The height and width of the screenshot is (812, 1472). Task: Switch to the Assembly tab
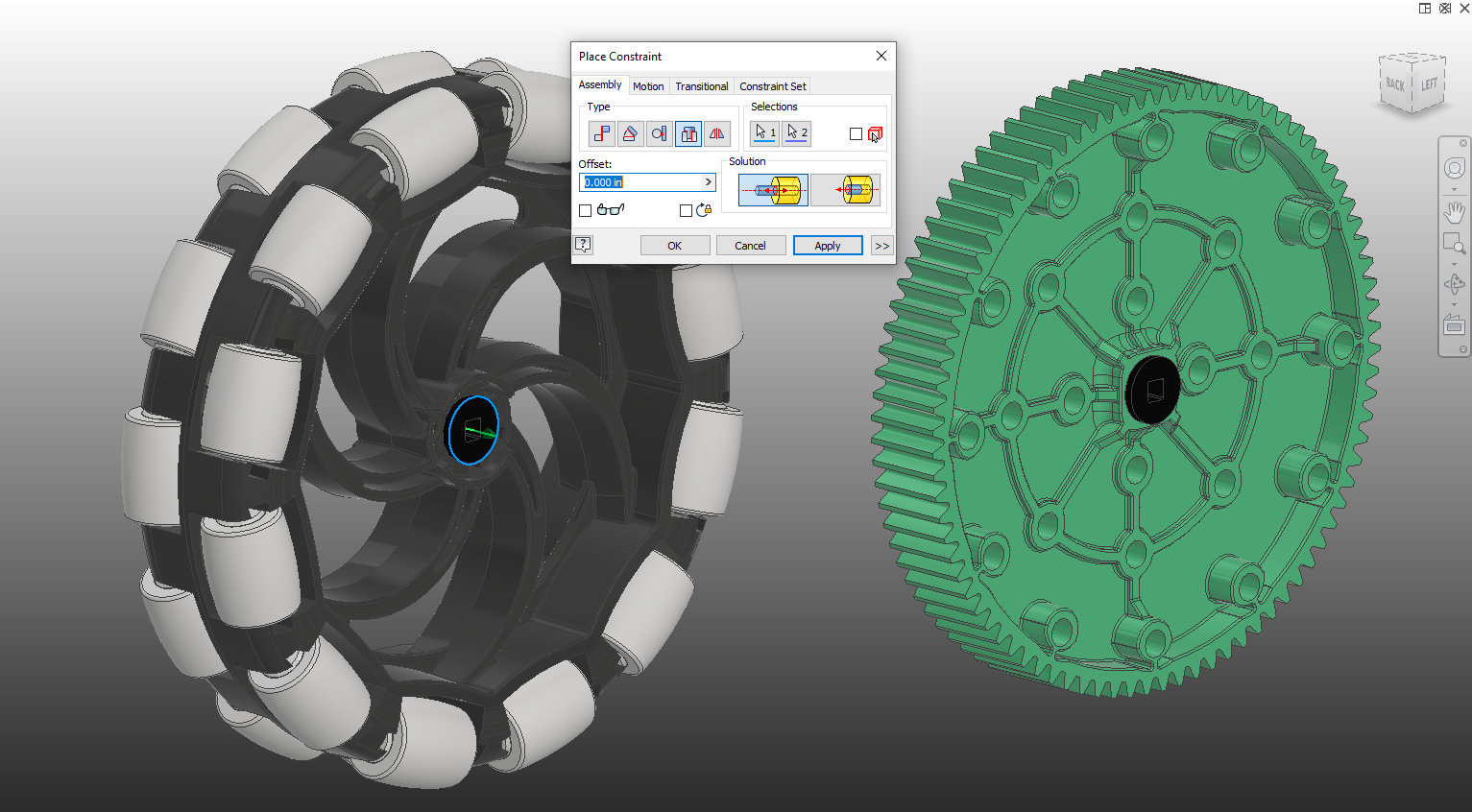(x=600, y=84)
